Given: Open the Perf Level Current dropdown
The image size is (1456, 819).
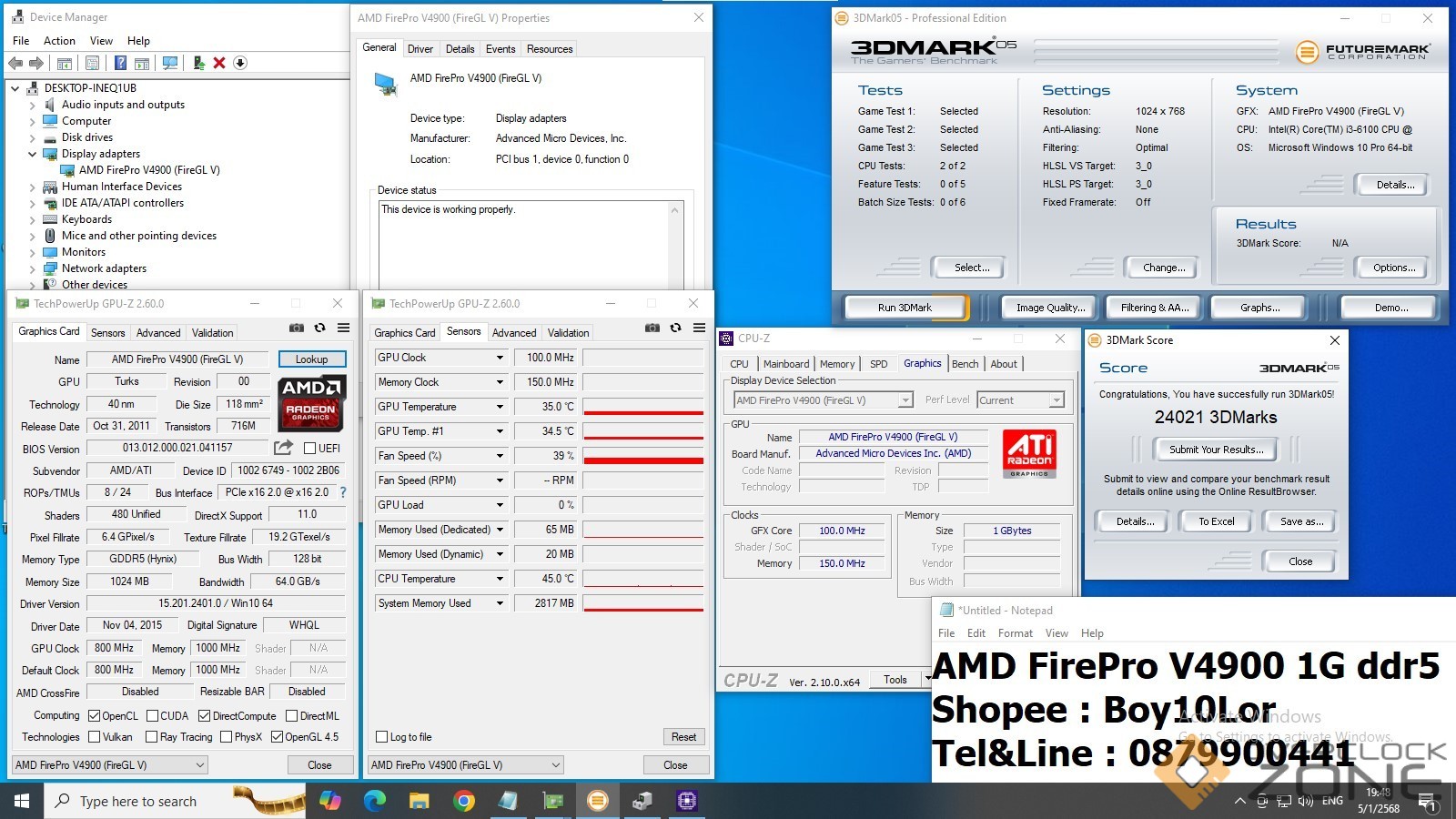Looking at the screenshot, I should tap(1056, 400).
